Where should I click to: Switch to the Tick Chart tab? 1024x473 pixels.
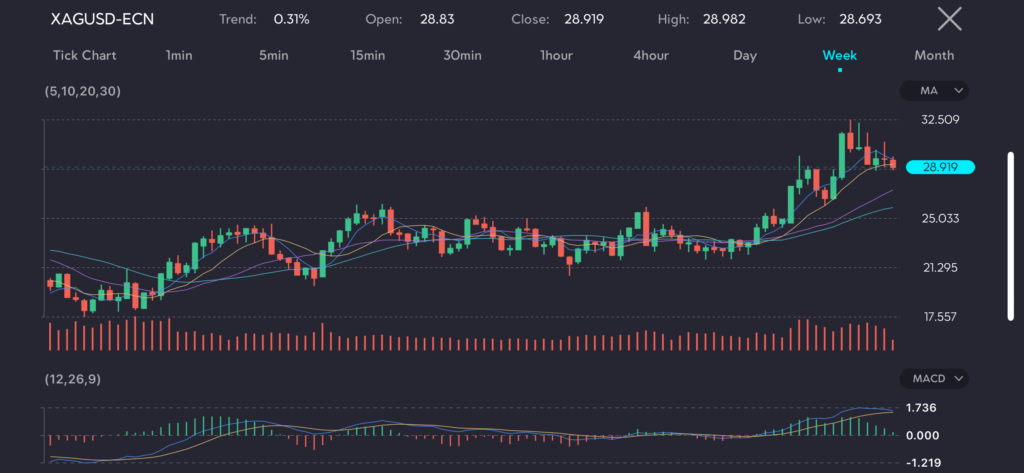point(84,55)
